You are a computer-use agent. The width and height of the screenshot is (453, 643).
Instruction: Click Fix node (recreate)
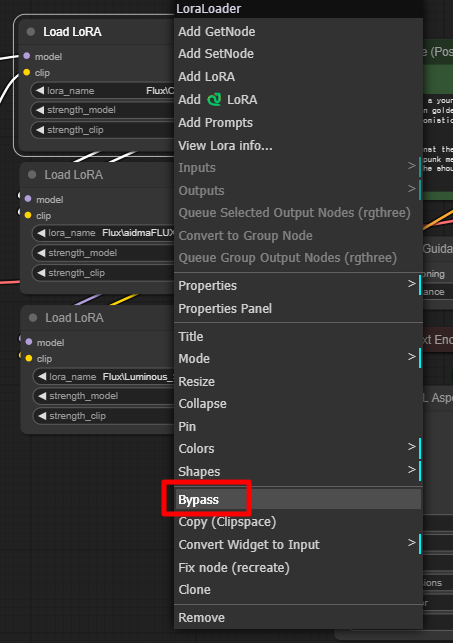coord(298,568)
